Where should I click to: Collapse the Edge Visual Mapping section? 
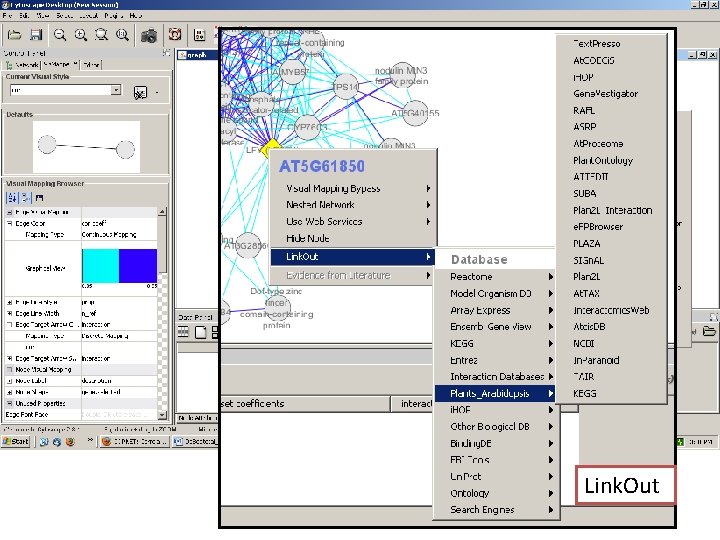[10, 212]
